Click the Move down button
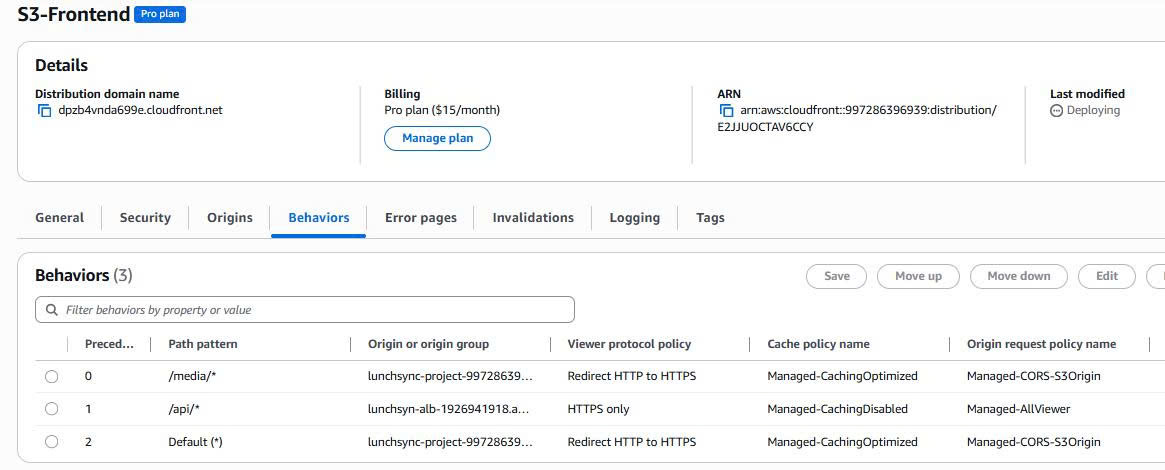1165x470 pixels. click(x=1018, y=276)
